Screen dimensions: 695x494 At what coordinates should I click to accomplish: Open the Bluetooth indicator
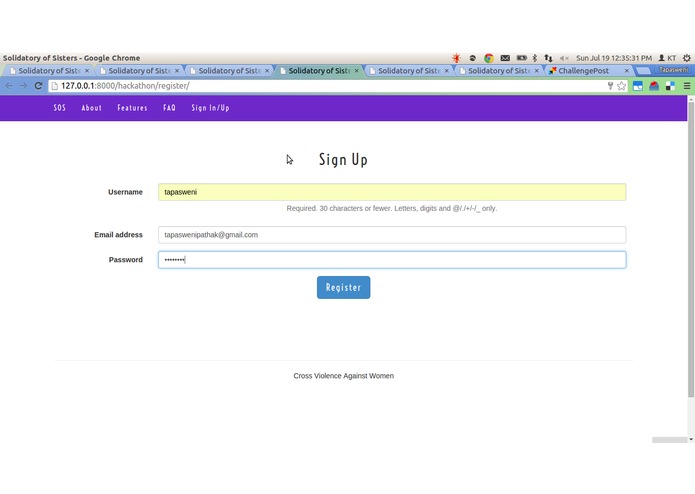click(x=535, y=58)
